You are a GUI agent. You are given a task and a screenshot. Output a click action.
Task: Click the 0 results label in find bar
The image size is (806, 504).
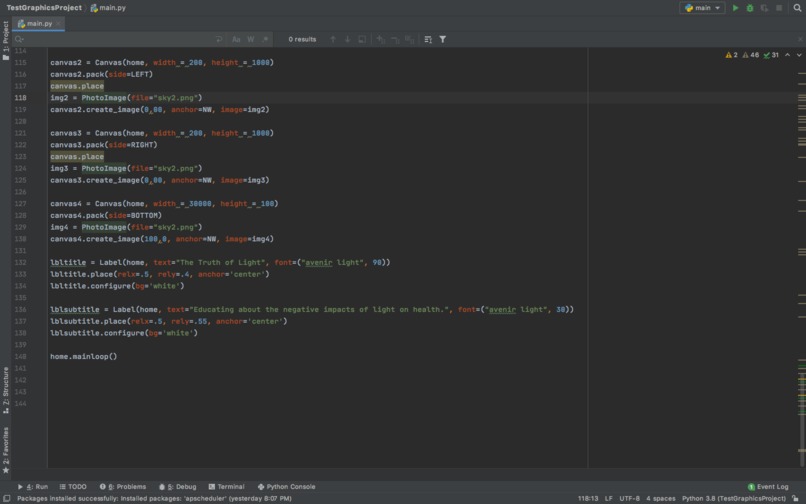click(x=302, y=39)
